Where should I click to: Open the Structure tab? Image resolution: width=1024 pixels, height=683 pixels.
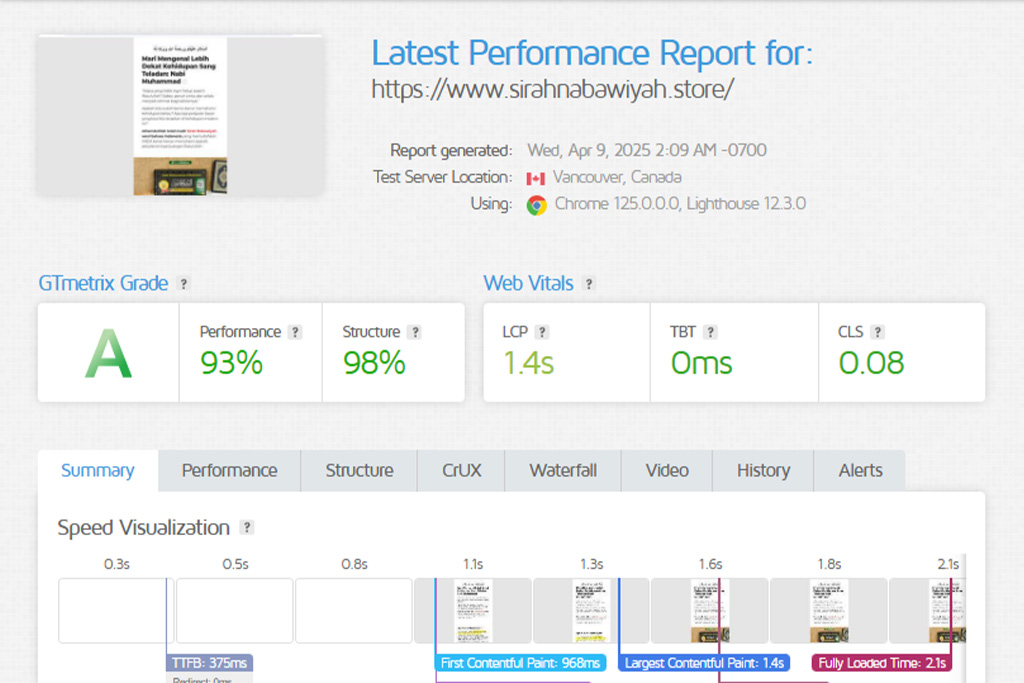[x=359, y=471]
